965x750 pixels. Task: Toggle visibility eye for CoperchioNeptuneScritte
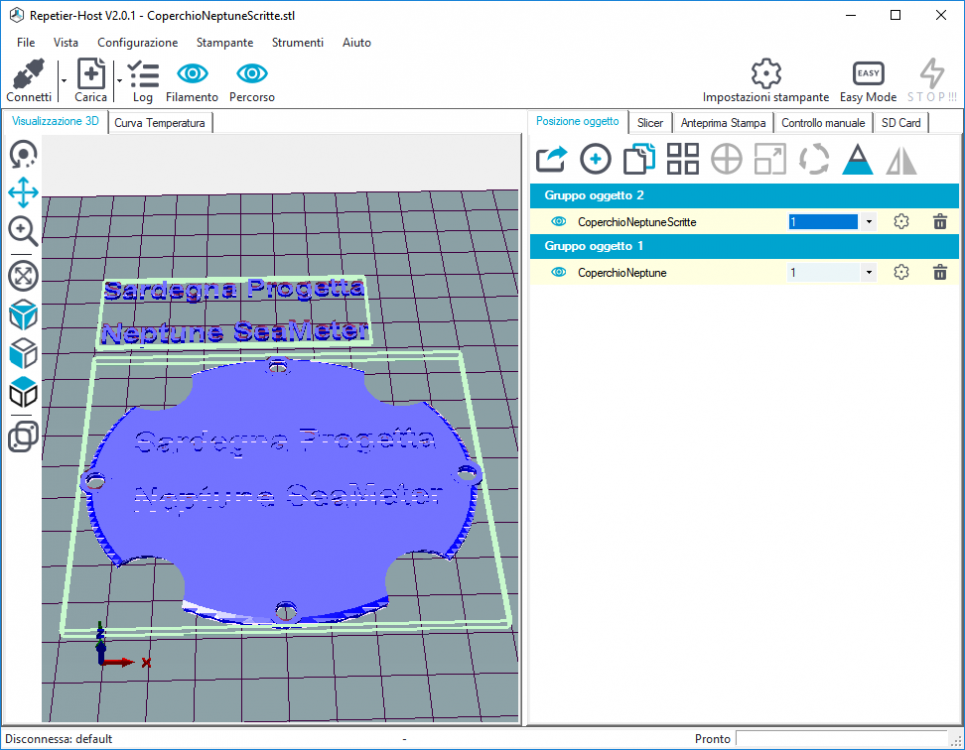click(x=559, y=222)
